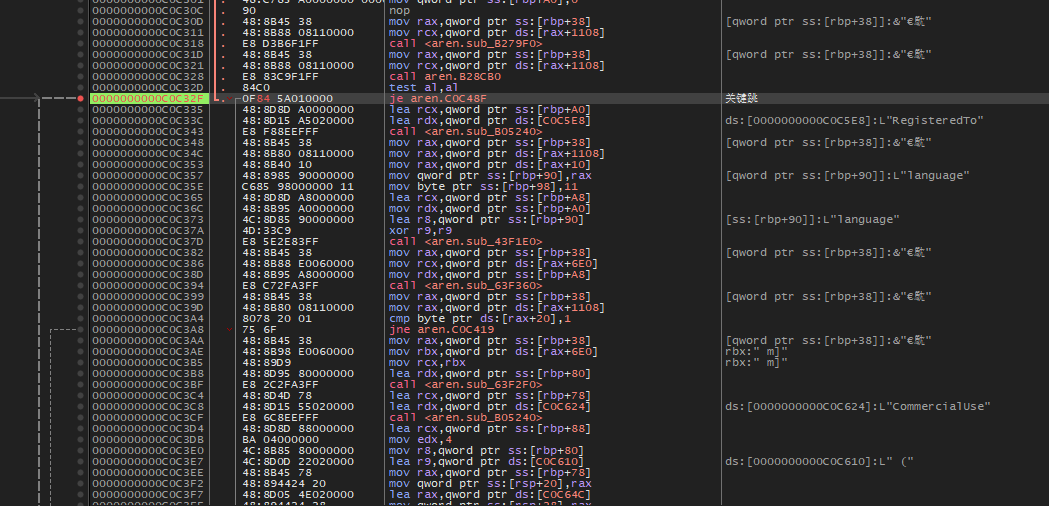Select the nop instruction row
Screen dimensions: 1049x506
(398, 11)
